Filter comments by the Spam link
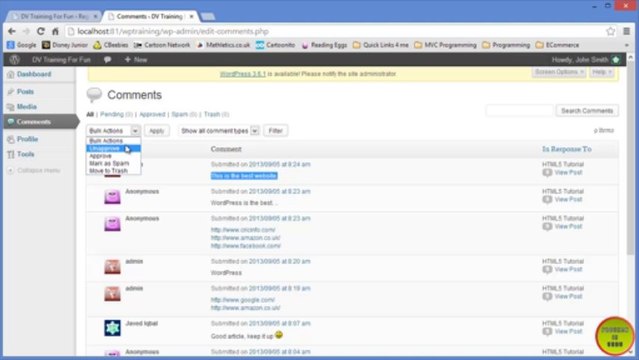 [184, 114]
